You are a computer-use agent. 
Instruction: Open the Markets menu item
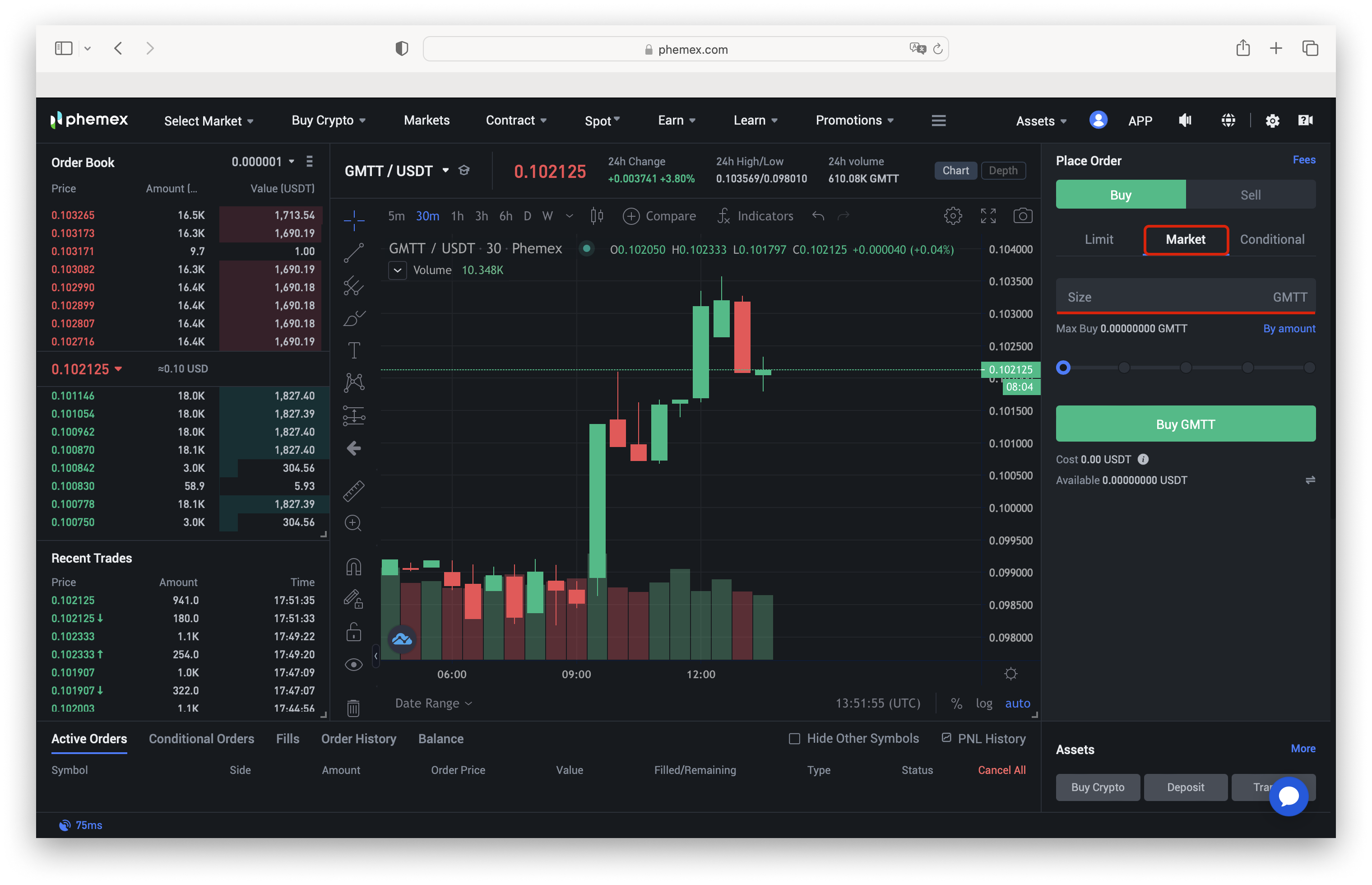coord(426,120)
